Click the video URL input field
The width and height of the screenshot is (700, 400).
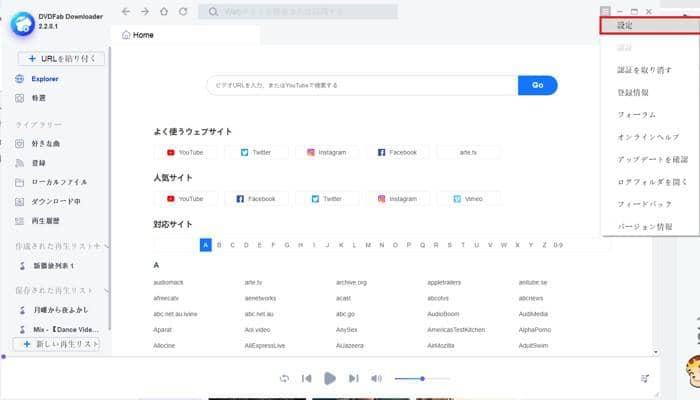click(x=362, y=85)
